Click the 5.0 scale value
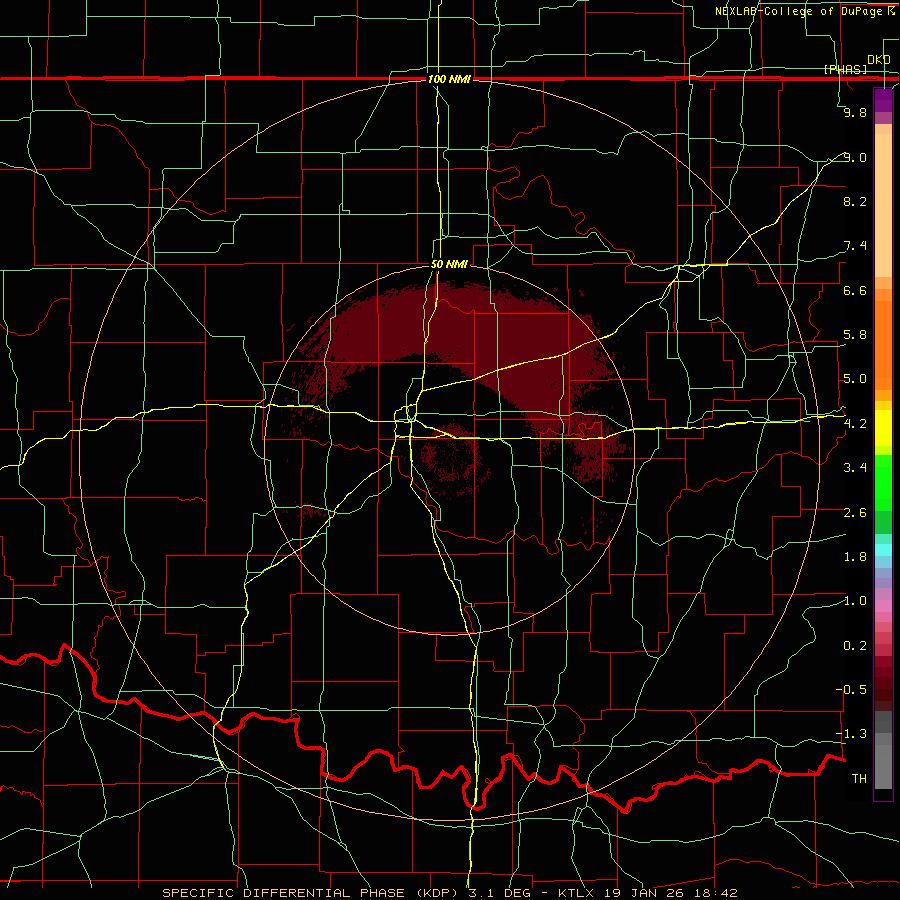 click(x=855, y=379)
